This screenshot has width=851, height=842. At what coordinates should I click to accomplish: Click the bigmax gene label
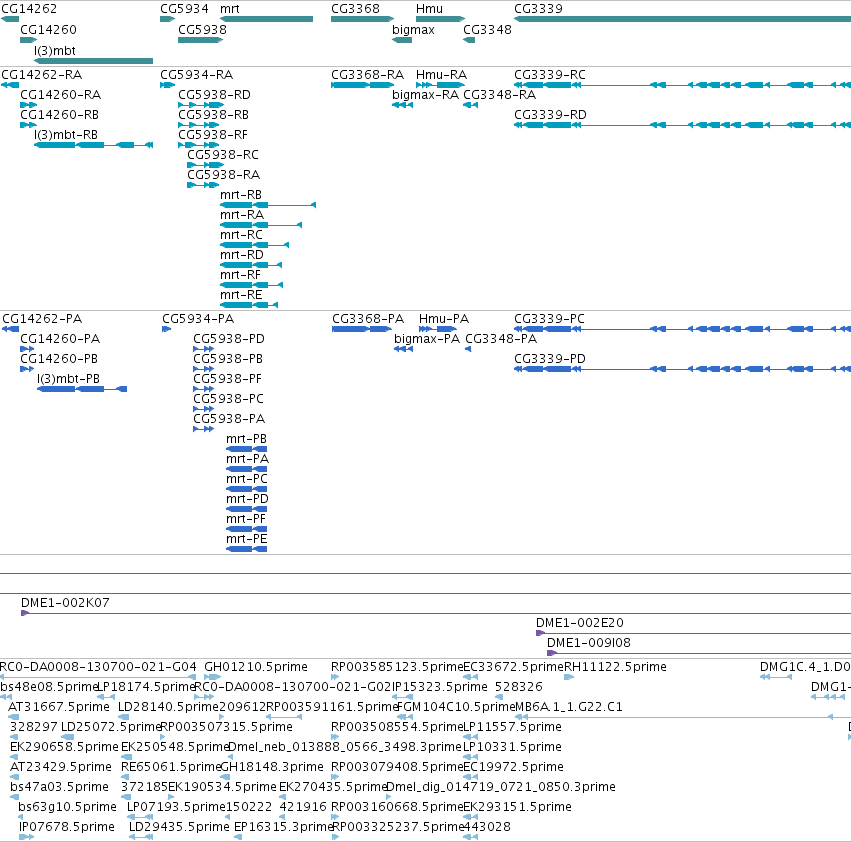413,30
